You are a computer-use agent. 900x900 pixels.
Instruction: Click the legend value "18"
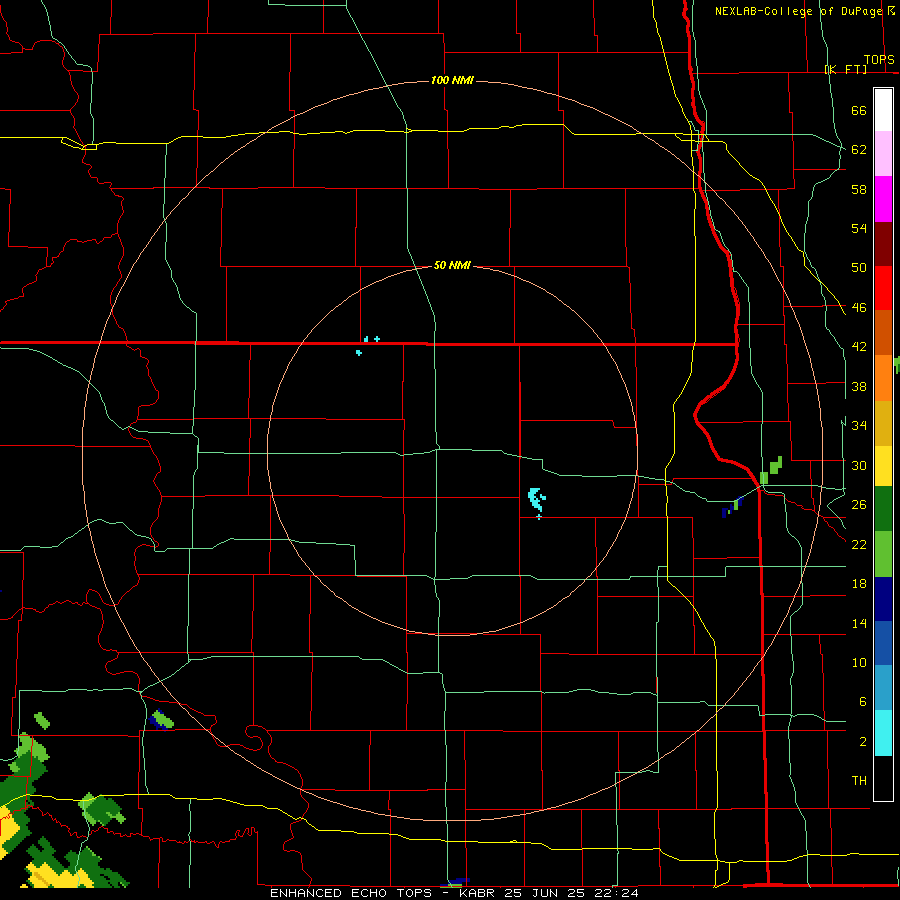click(x=859, y=584)
